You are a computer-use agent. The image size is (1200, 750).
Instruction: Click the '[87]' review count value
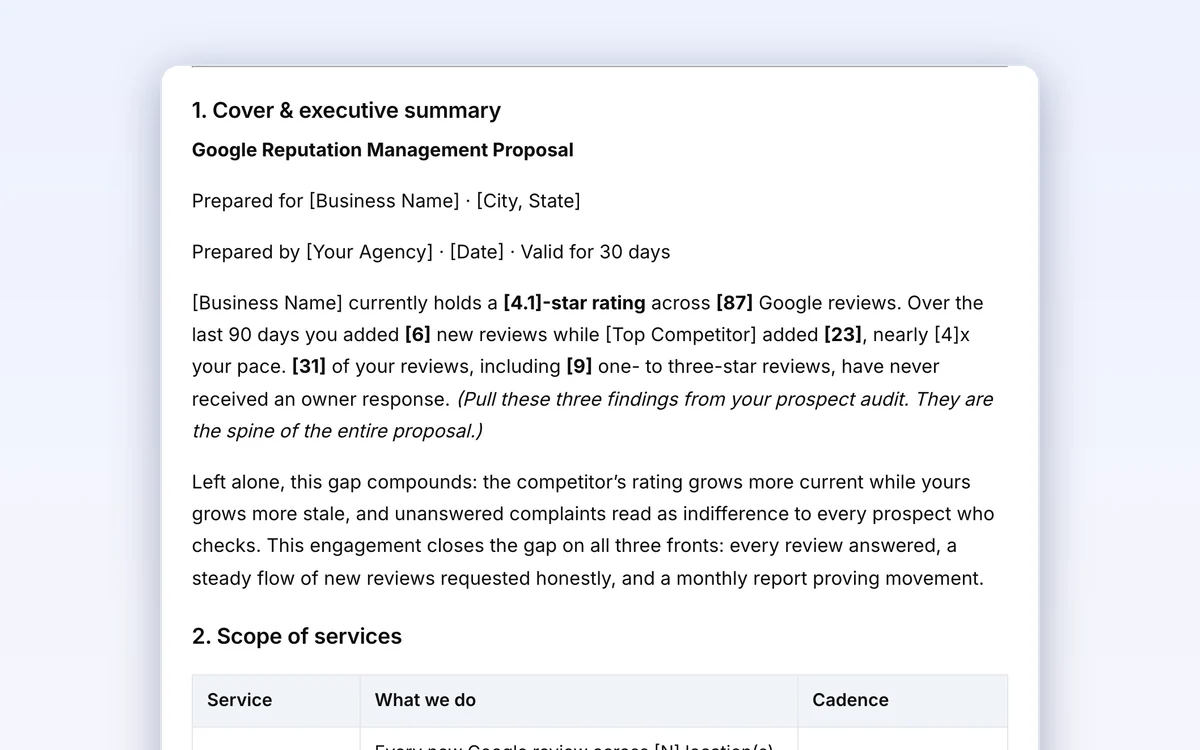coord(735,303)
